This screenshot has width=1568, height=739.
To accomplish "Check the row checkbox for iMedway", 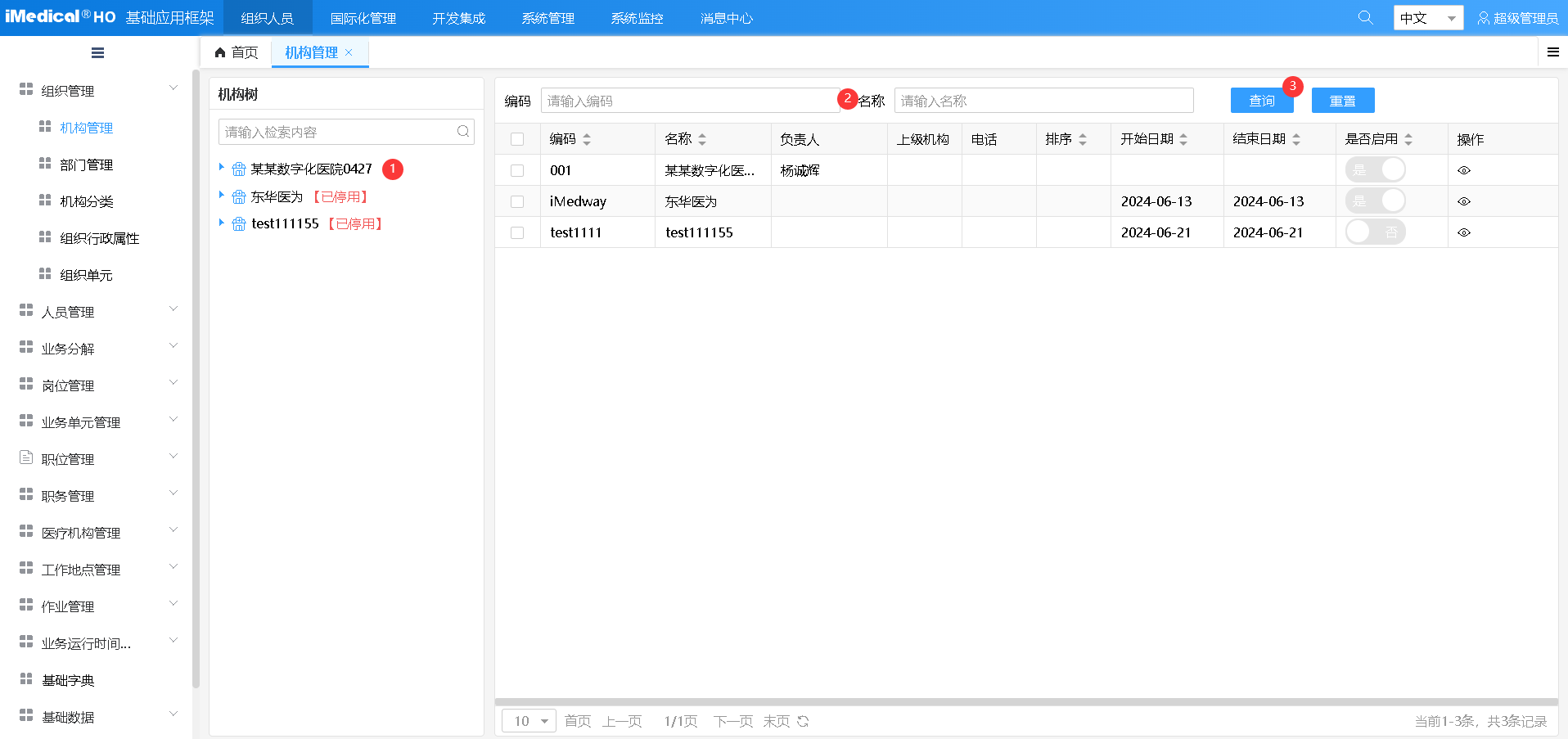I will [x=517, y=201].
